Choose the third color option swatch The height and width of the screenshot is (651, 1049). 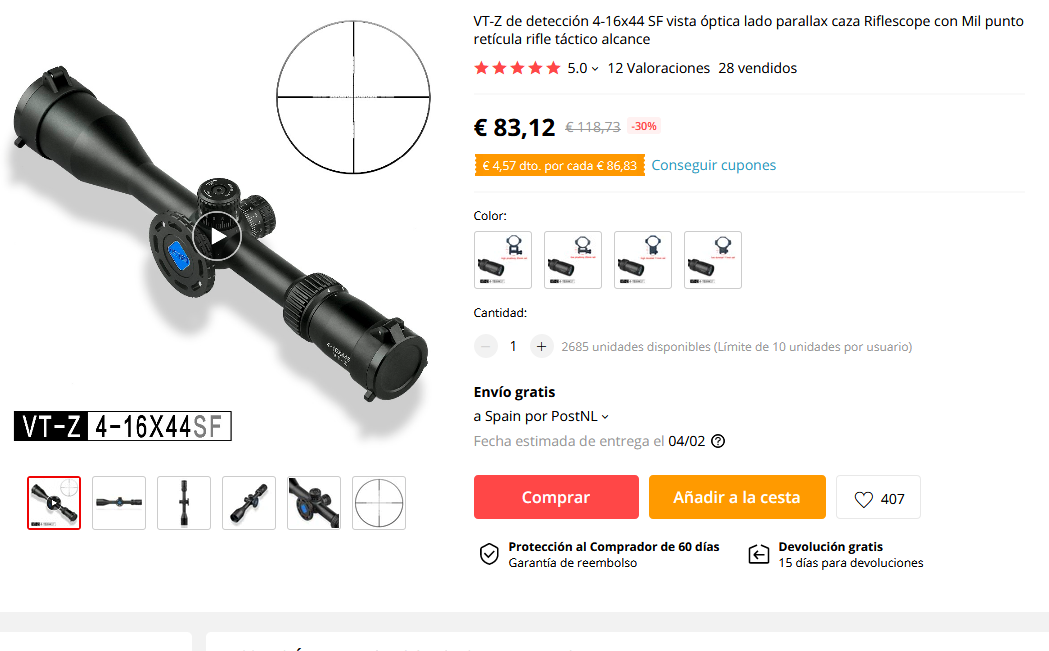coord(643,260)
